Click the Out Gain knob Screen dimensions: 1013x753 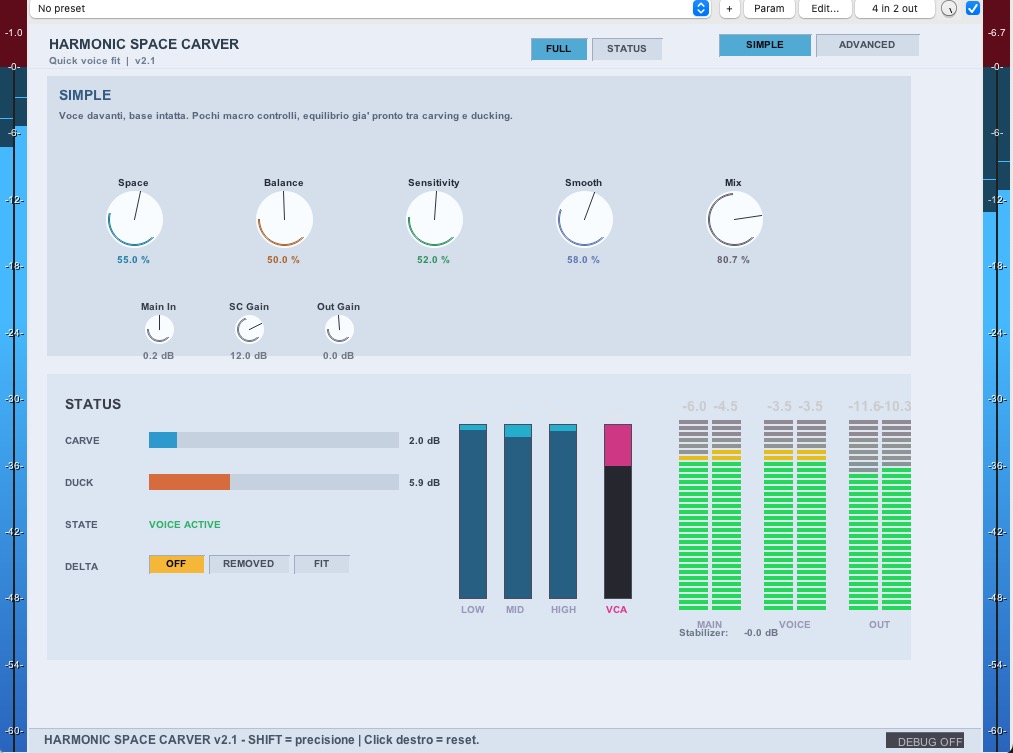339,330
